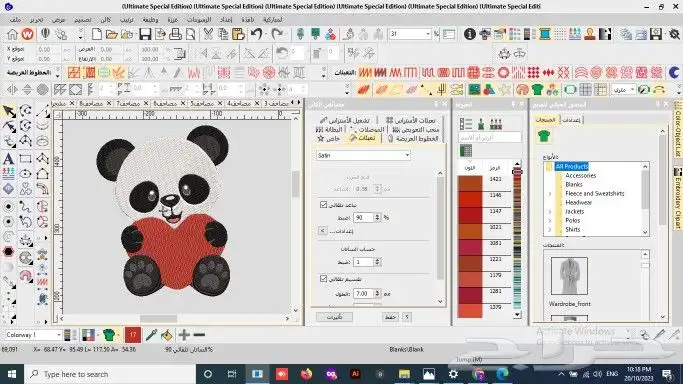Select All Products in product tree
This screenshot has height=384, width=683.
(x=571, y=166)
